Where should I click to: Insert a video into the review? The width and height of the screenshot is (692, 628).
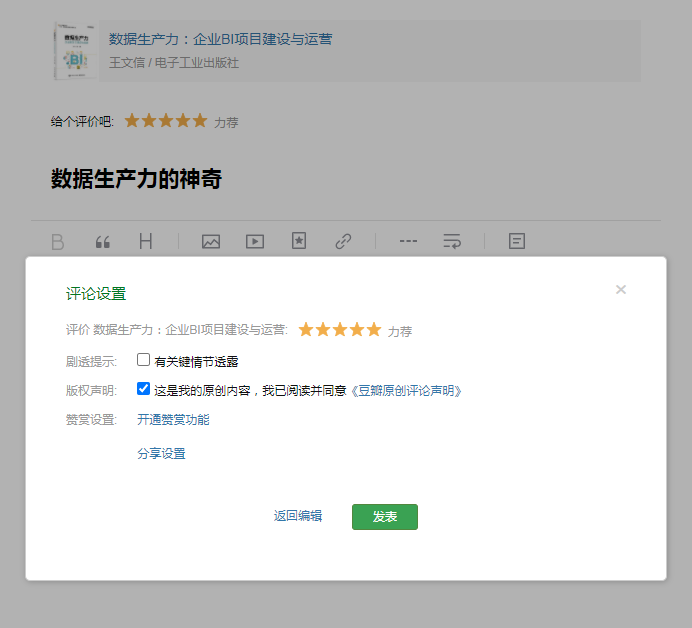click(x=255, y=241)
